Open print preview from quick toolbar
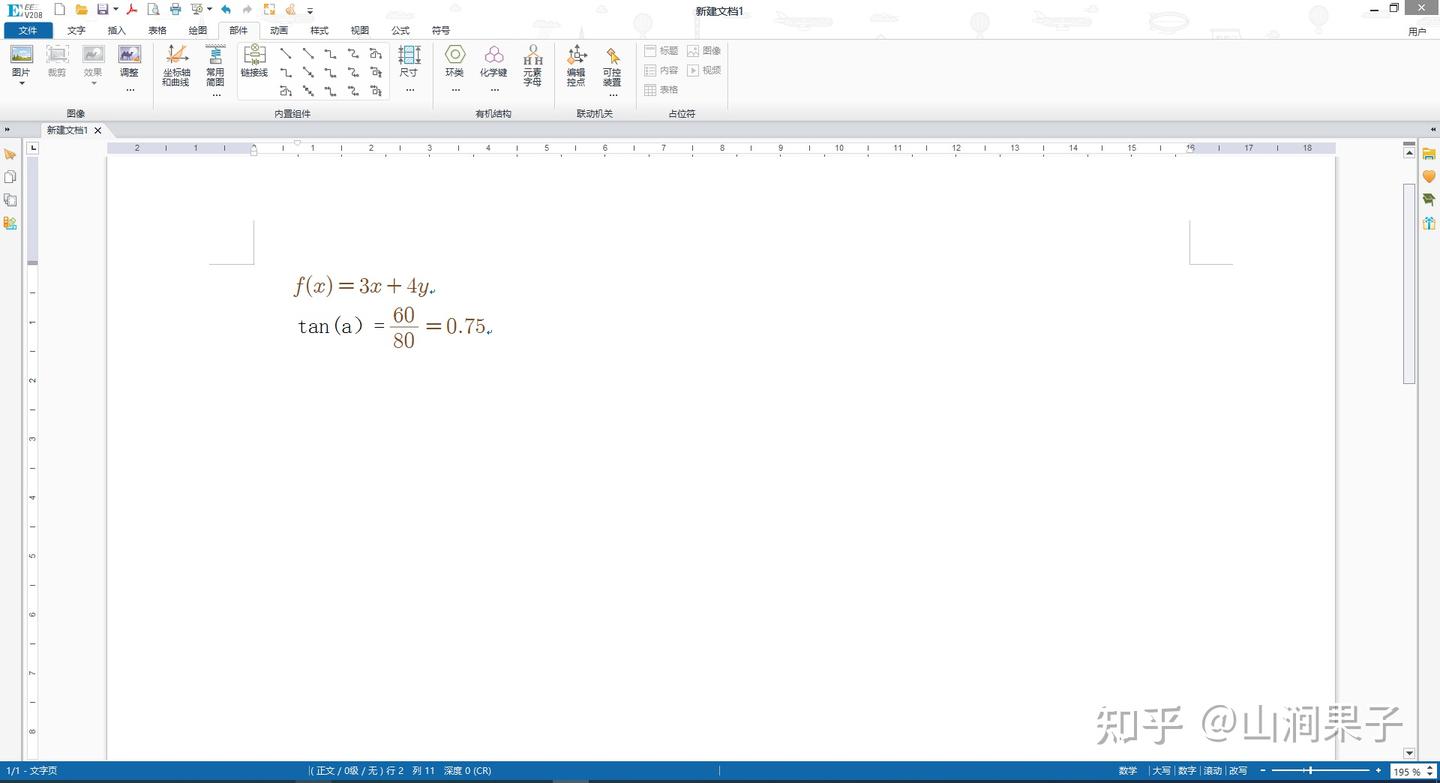Image resolution: width=1440 pixels, height=783 pixels. [x=153, y=9]
